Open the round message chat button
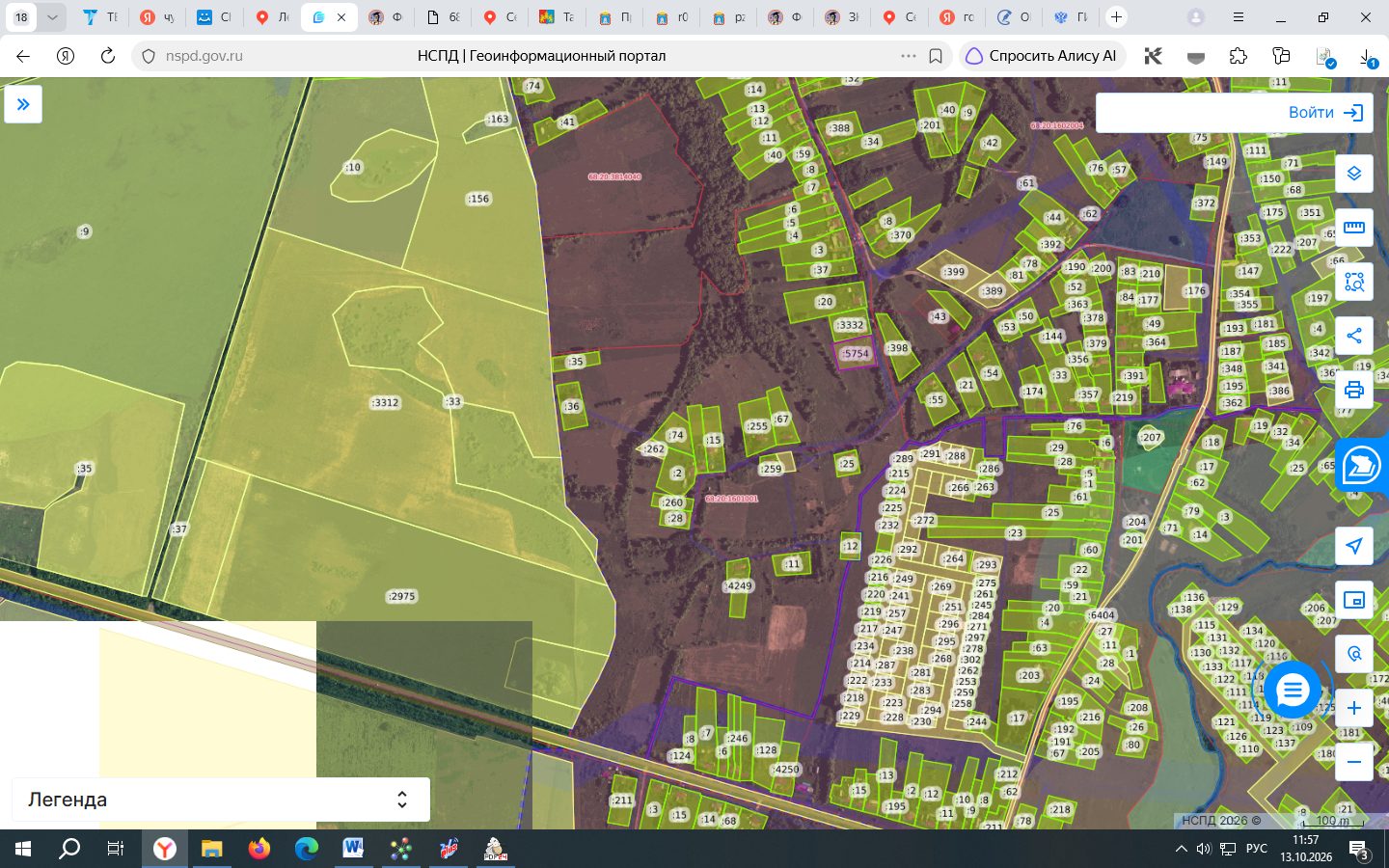 point(1292,690)
